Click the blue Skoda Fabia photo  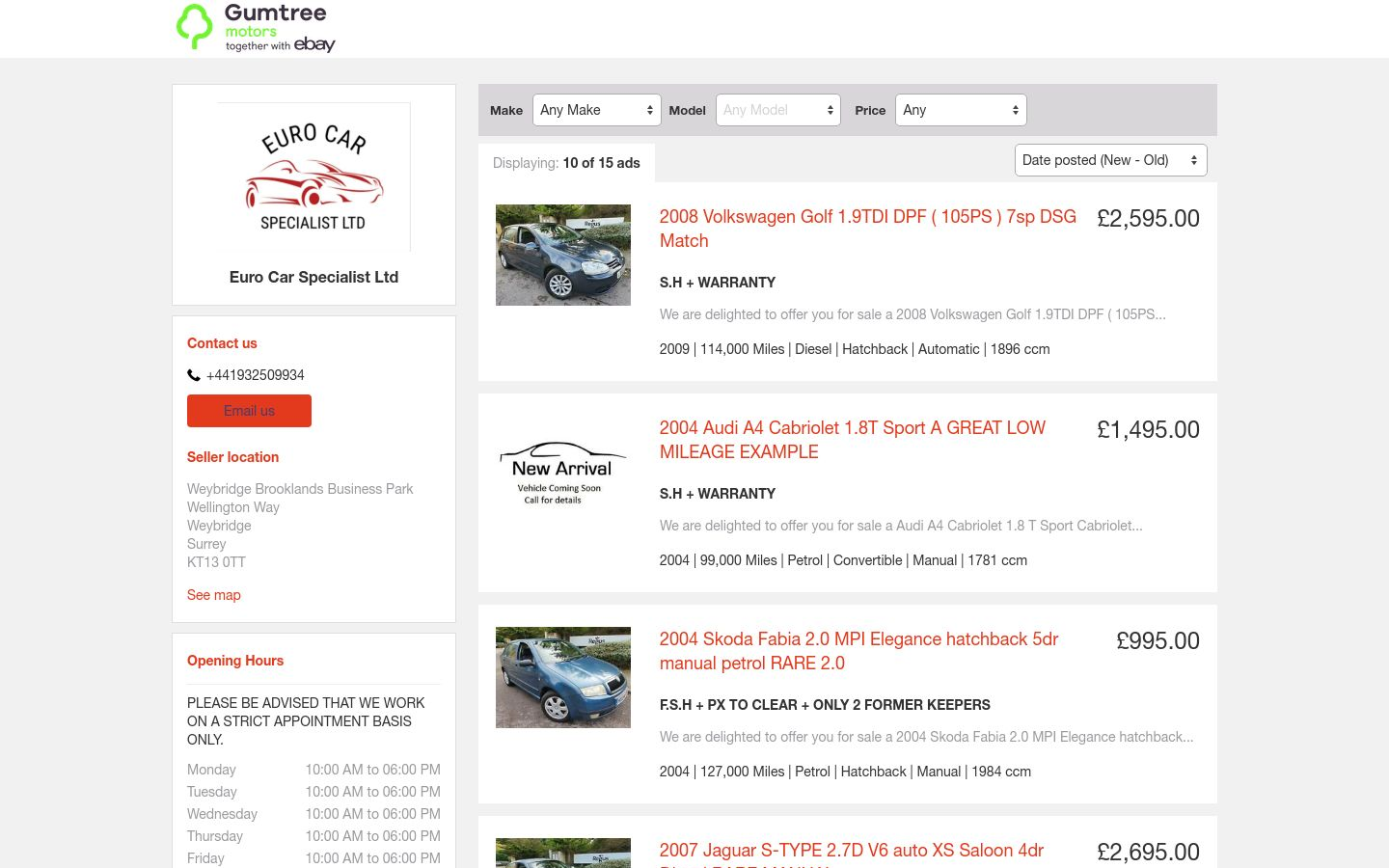[x=563, y=677]
